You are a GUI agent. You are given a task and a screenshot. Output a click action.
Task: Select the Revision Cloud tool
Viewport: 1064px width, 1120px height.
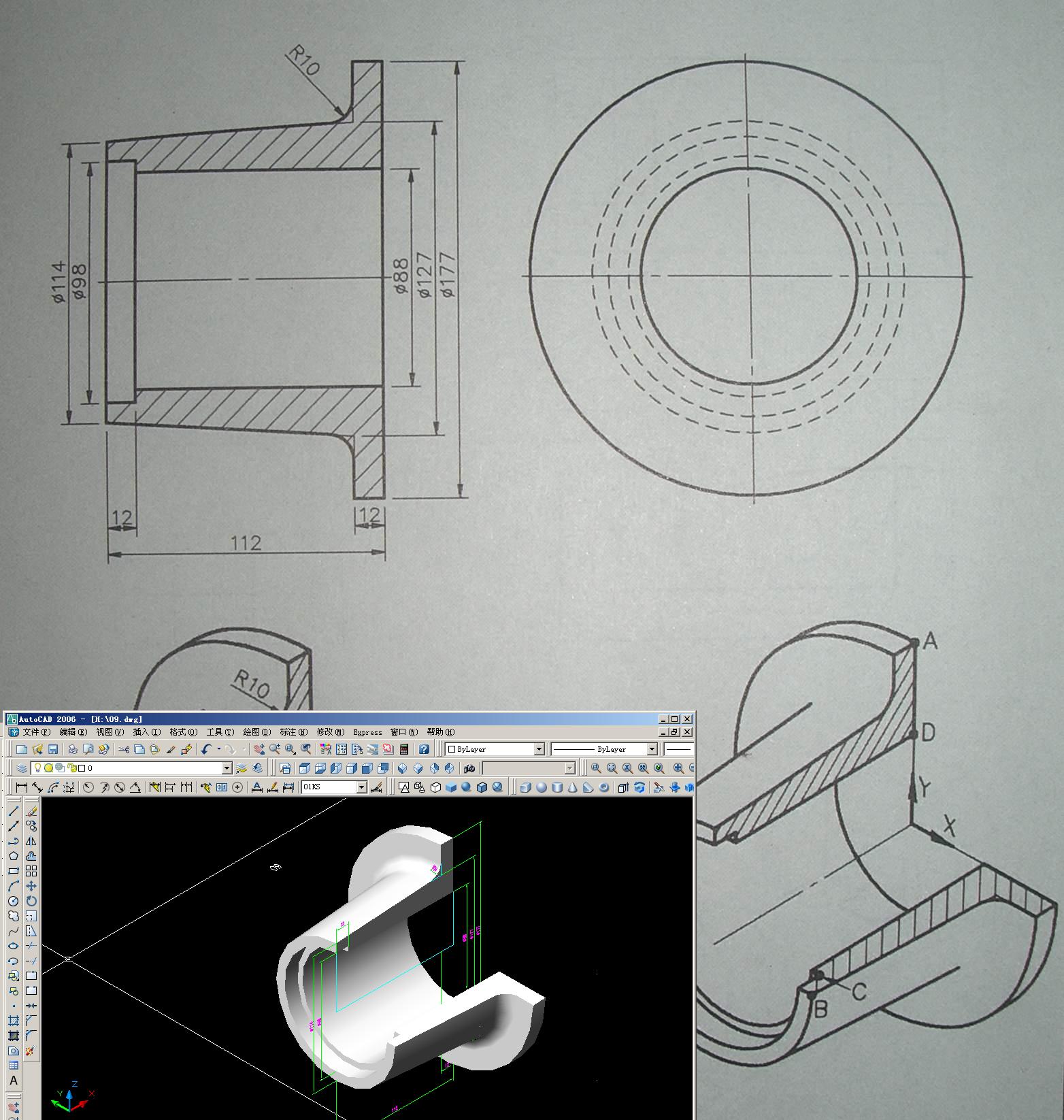(14, 915)
